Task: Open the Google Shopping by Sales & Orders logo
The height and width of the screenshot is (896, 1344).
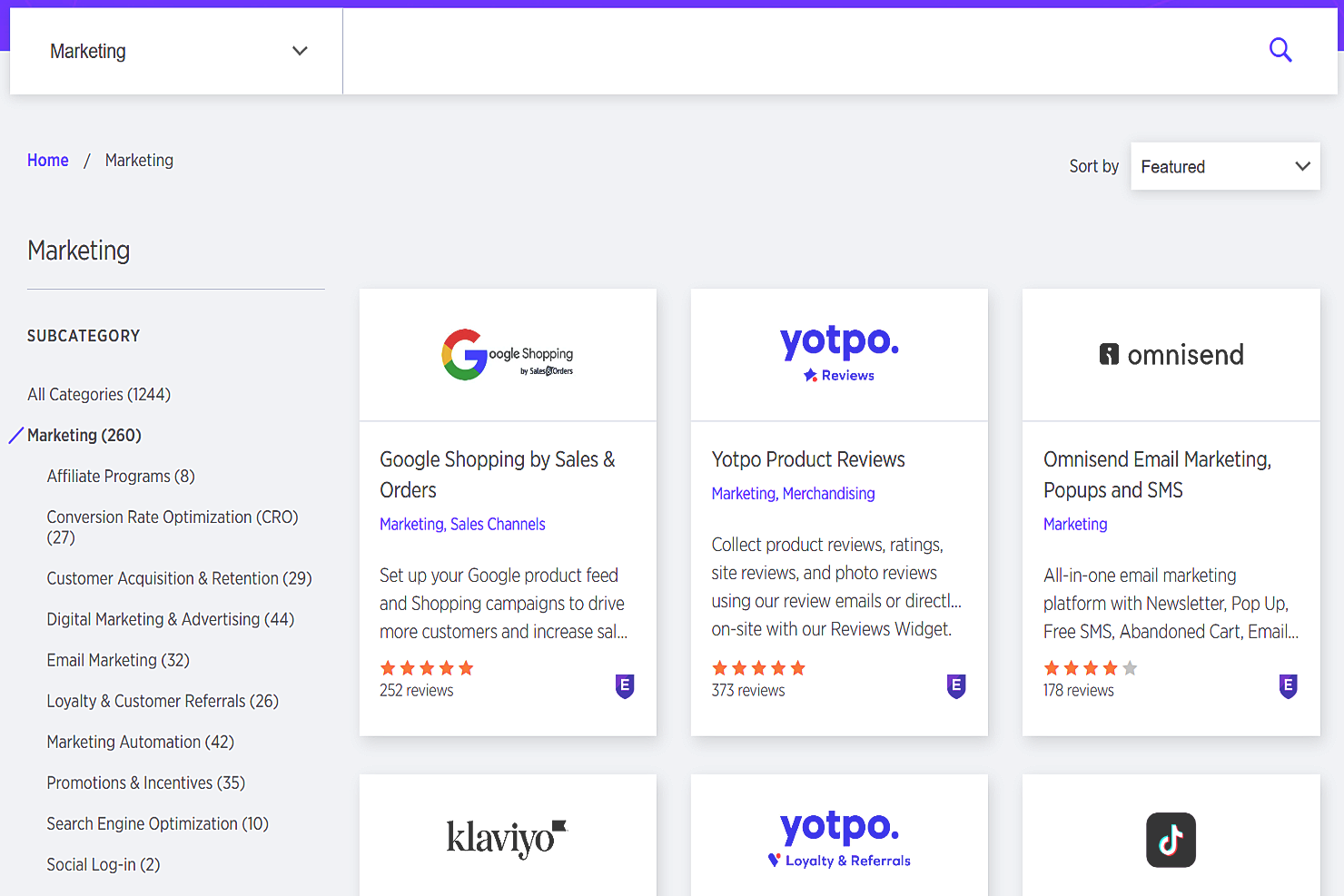Action: (x=507, y=355)
